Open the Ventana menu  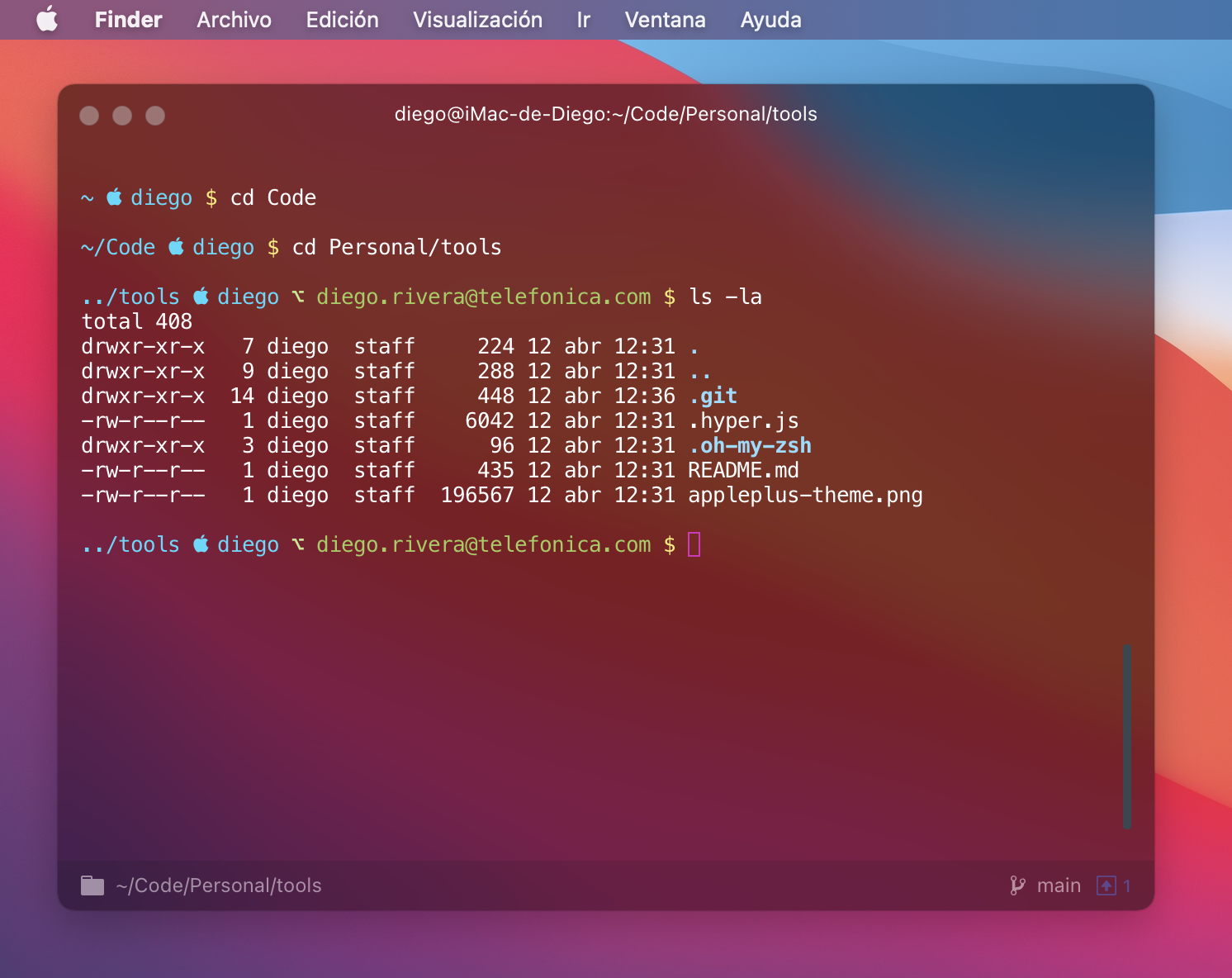pos(665,20)
